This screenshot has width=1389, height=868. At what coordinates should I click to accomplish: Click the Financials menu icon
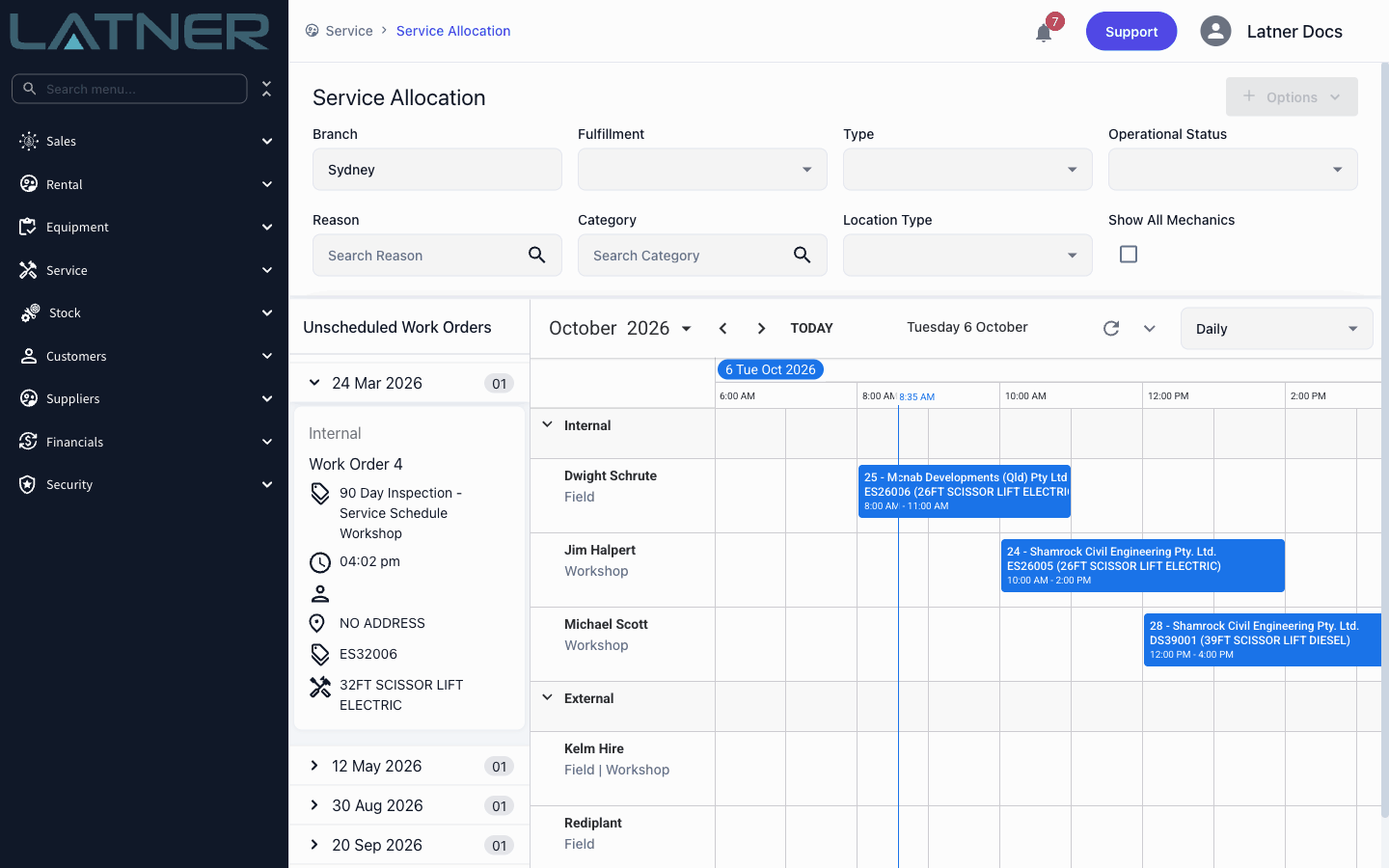click(x=29, y=442)
